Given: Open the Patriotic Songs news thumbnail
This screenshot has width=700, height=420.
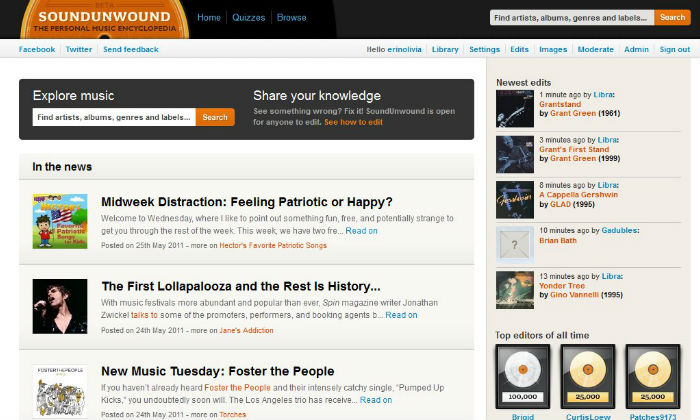Looking at the screenshot, I should [60, 222].
